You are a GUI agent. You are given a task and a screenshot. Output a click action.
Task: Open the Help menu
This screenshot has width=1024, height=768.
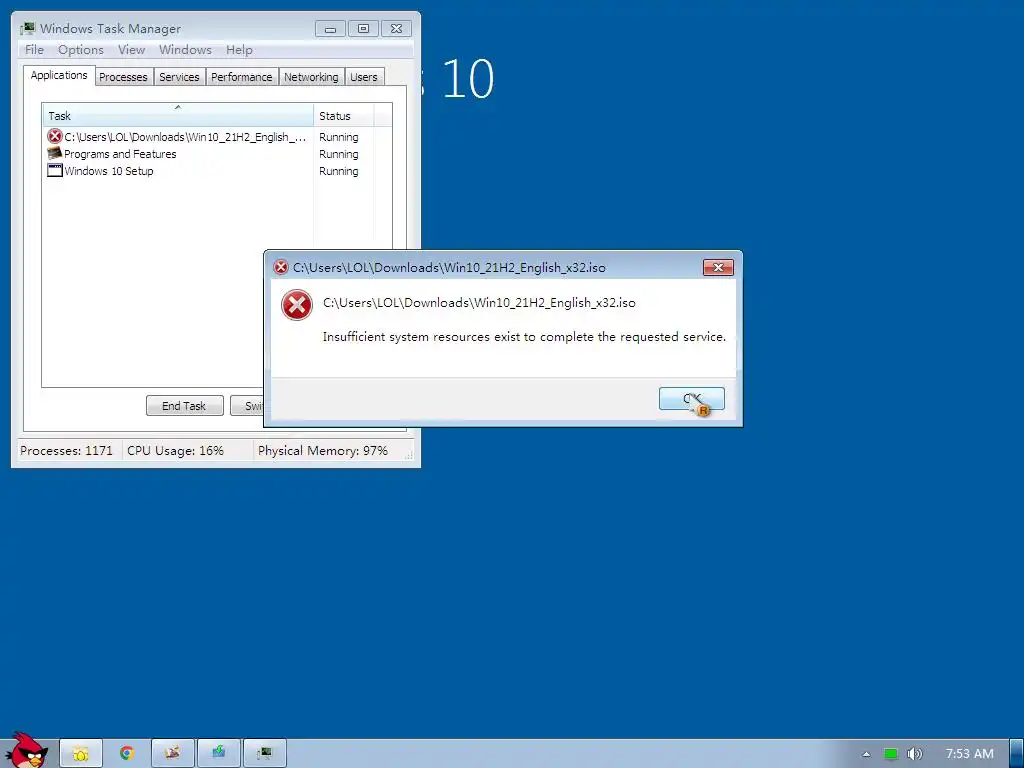pyautogui.click(x=239, y=50)
